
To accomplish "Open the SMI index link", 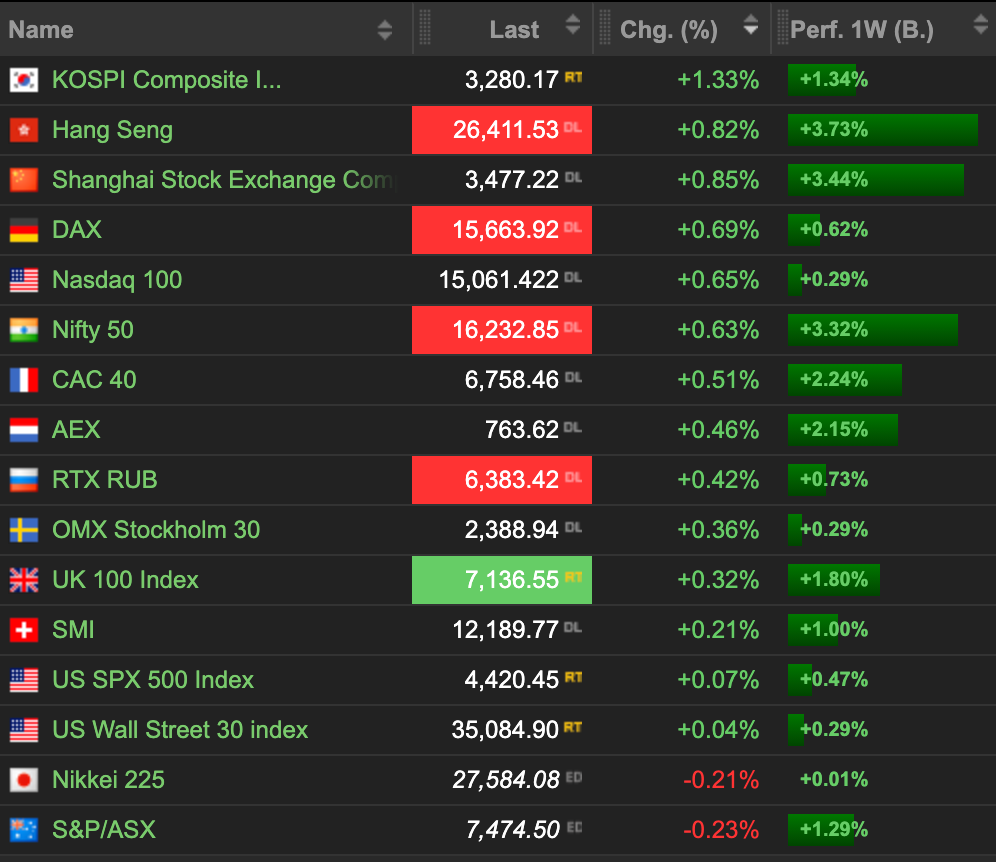I will click(x=73, y=630).
